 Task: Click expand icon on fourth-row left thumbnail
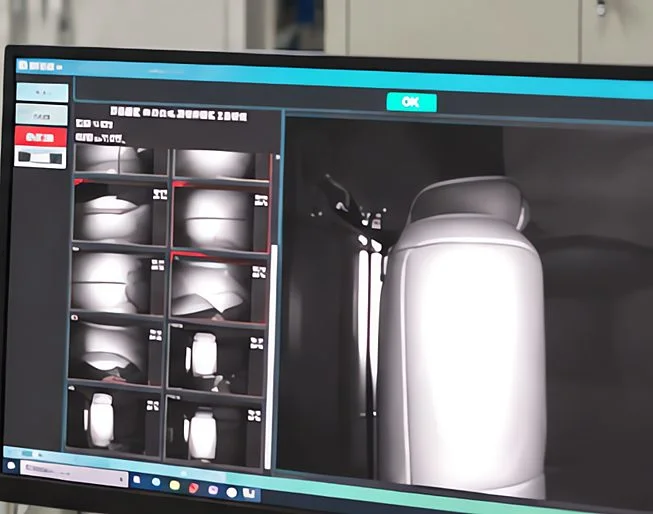tap(155, 335)
